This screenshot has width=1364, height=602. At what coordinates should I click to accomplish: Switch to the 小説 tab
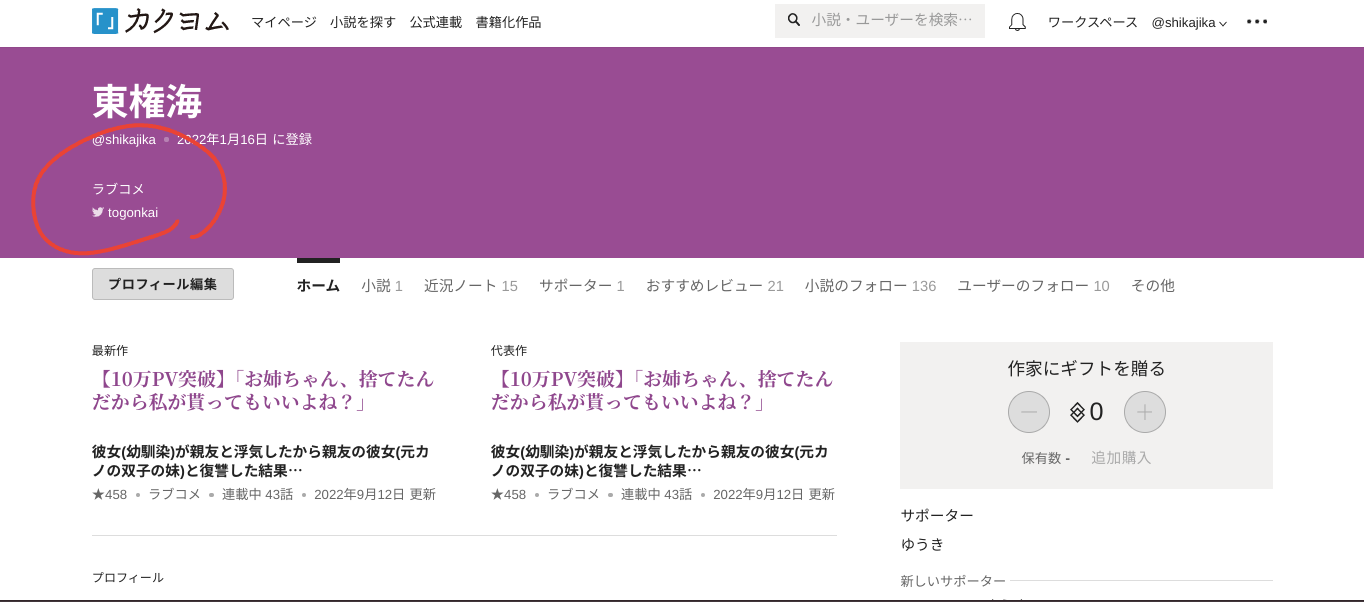(x=381, y=286)
